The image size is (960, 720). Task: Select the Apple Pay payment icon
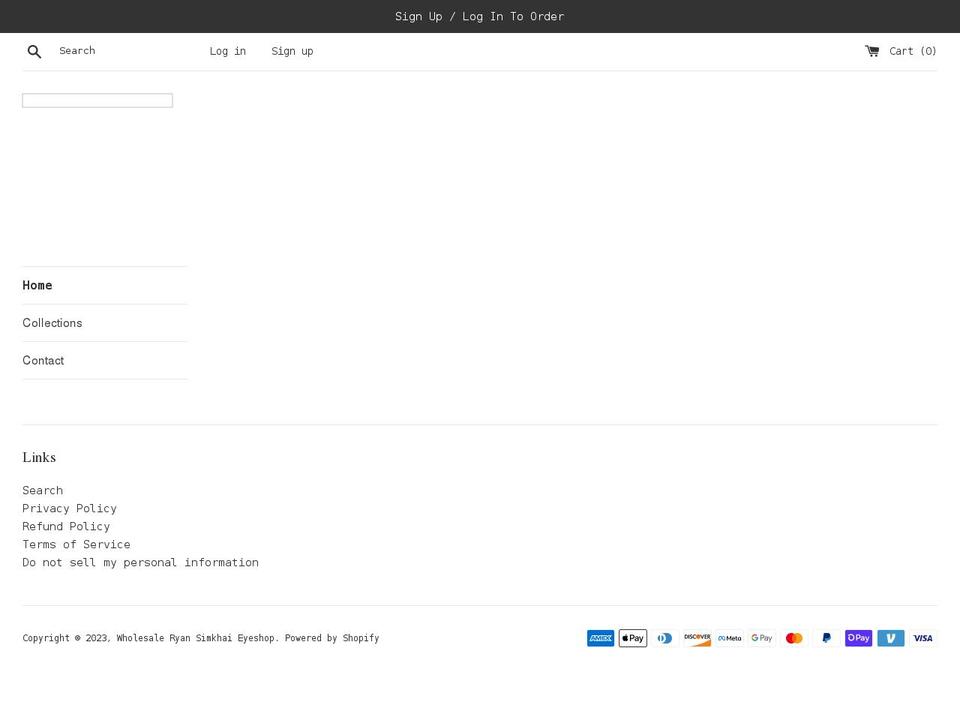[x=633, y=638]
